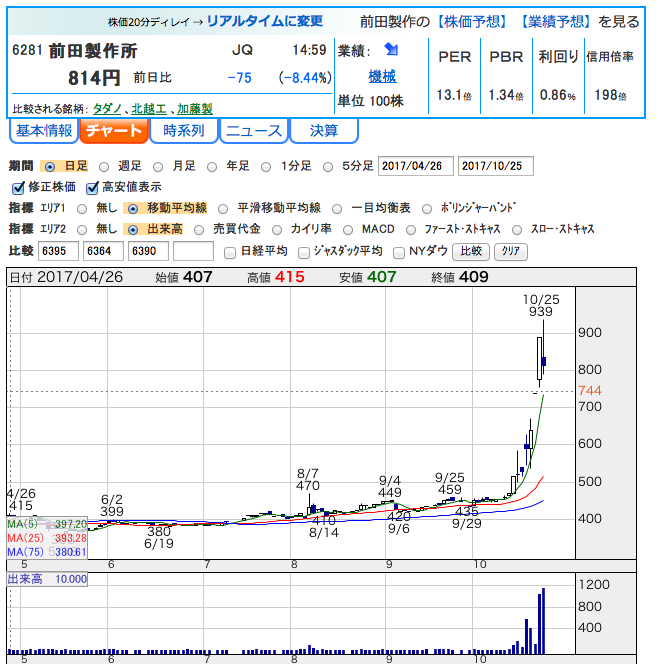This screenshot has width=658, height=664.
Task: Click the 9/25 459 high price label
Action: (x=450, y=484)
